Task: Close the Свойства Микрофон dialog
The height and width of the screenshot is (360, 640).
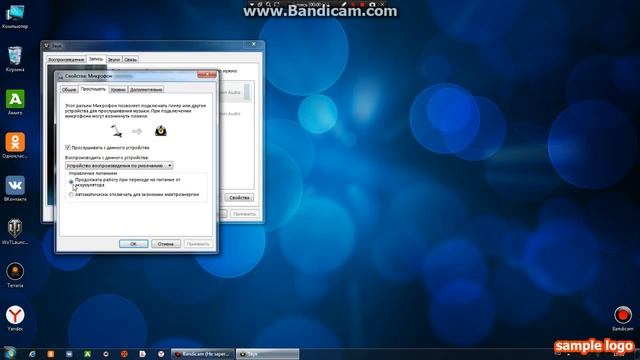Action: [x=207, y=75]
